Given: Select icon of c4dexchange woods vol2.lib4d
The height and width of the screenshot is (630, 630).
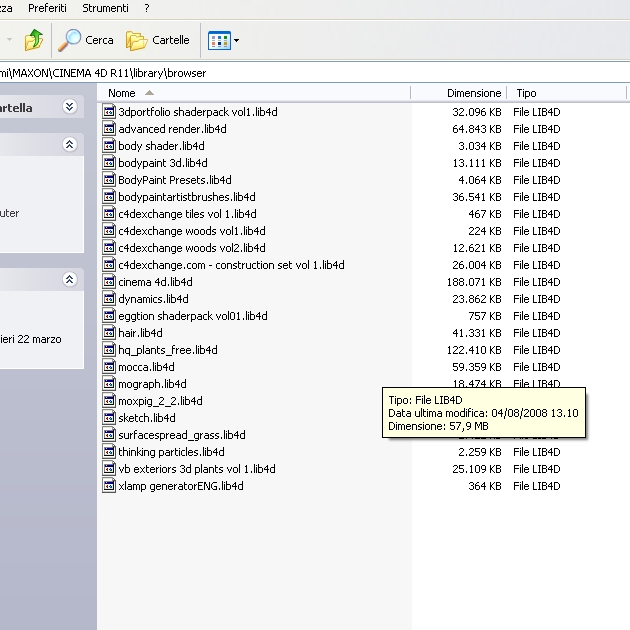Looking at the screenshot, I should [108, 248].
